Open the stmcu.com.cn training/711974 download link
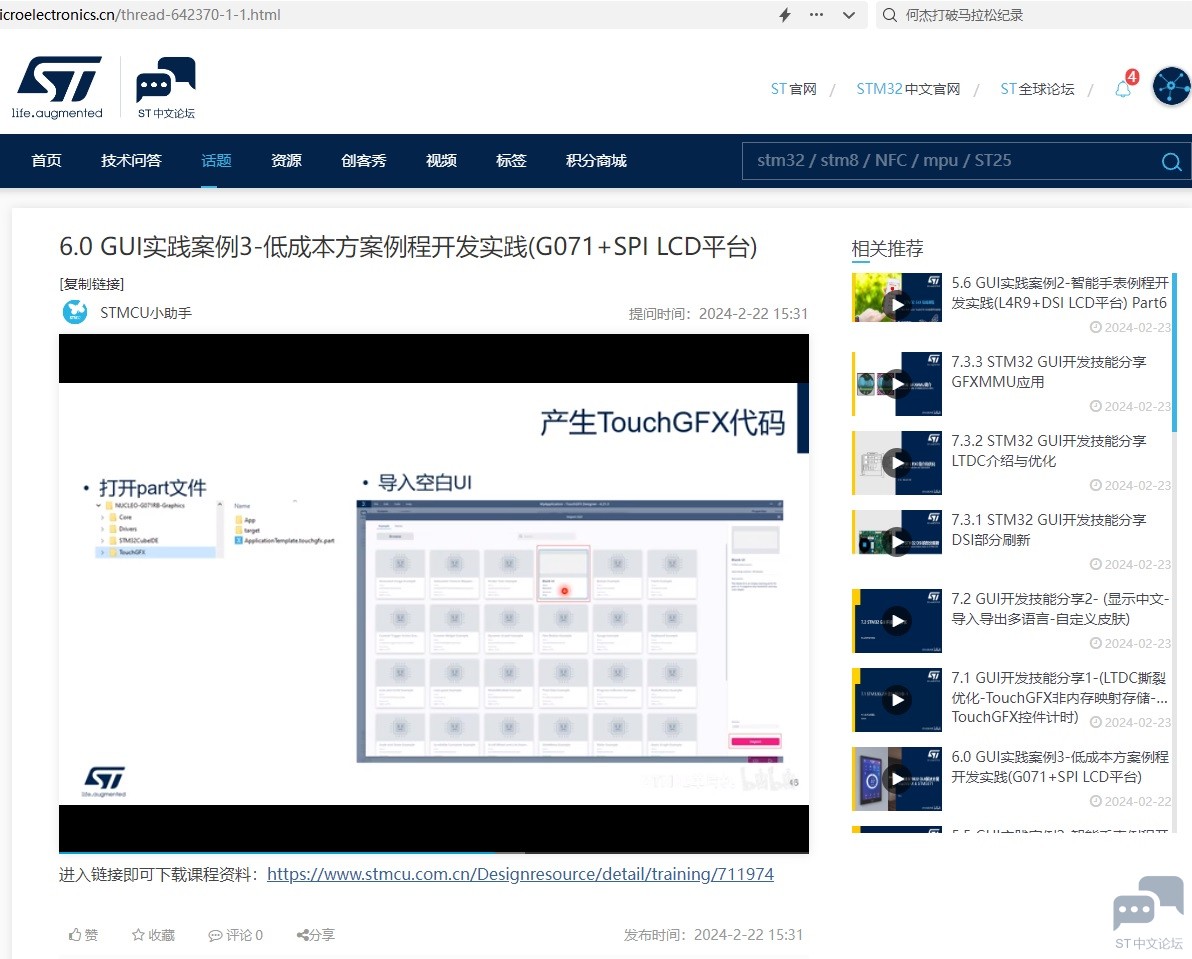This screenshot has width=1192, height=959. 520,874
